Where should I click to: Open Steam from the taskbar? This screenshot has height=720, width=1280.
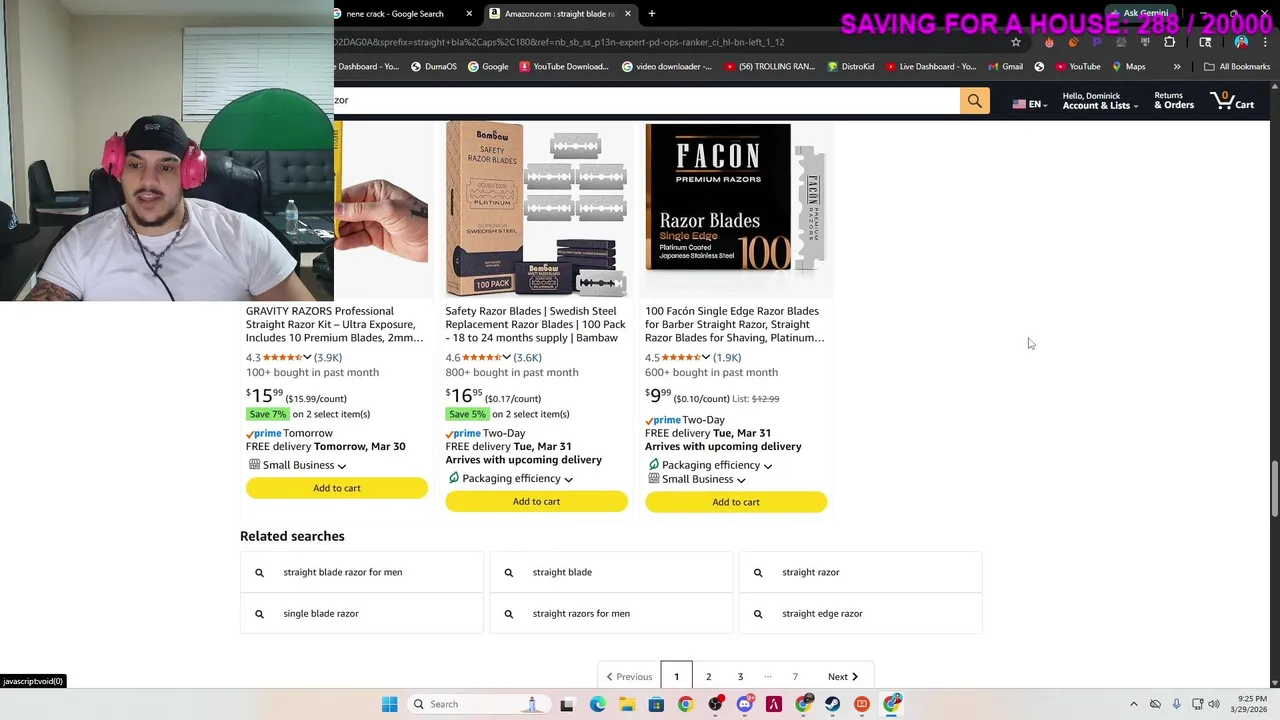click(x=832, y=704)
